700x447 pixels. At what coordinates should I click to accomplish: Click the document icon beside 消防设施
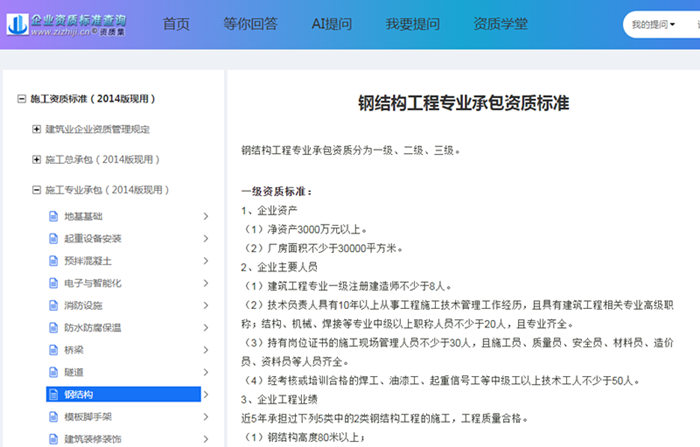[54, 305]
